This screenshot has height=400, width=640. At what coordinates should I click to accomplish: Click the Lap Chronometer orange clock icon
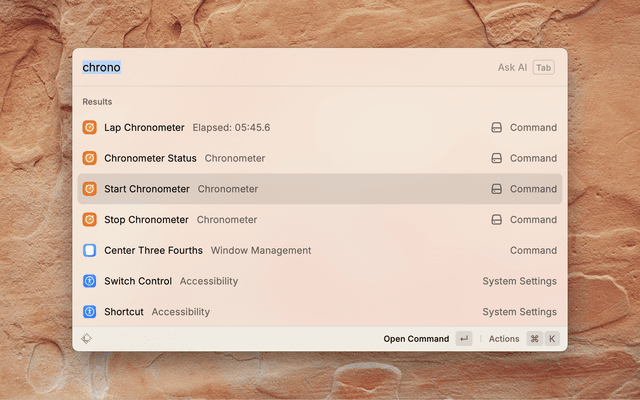(x=90, y=127)
